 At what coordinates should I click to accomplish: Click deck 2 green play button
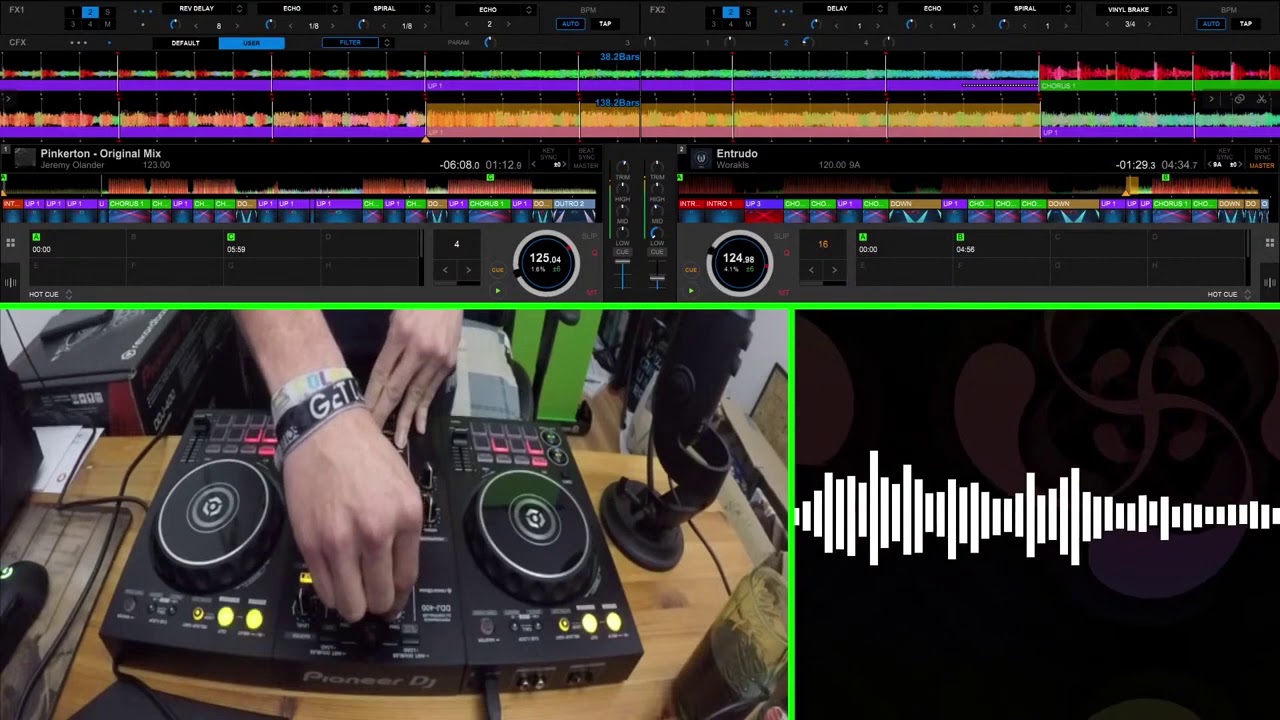(x=690, y=291)
